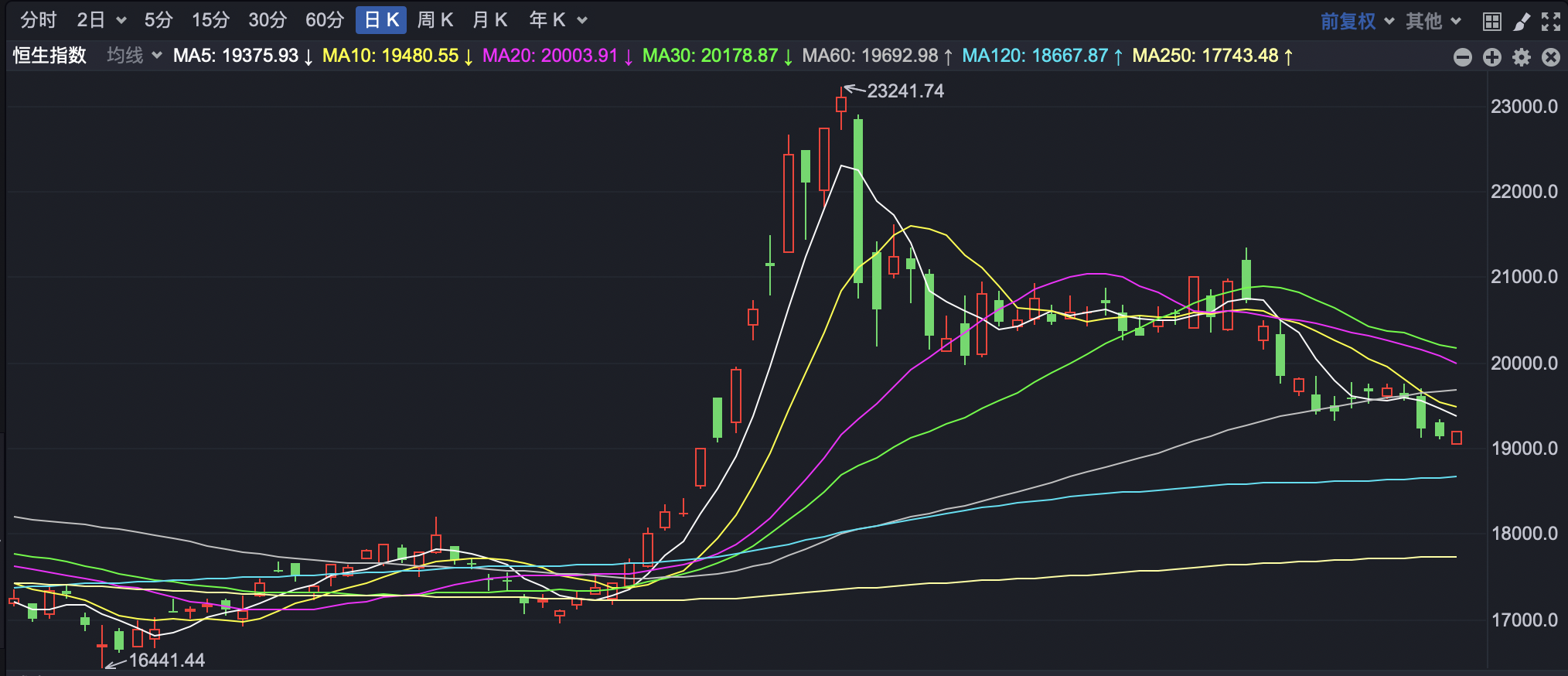This screenshot has width=1568, height=676.
Task: Open the 均线 indicator dropdown
Action: tap(135, 56)
